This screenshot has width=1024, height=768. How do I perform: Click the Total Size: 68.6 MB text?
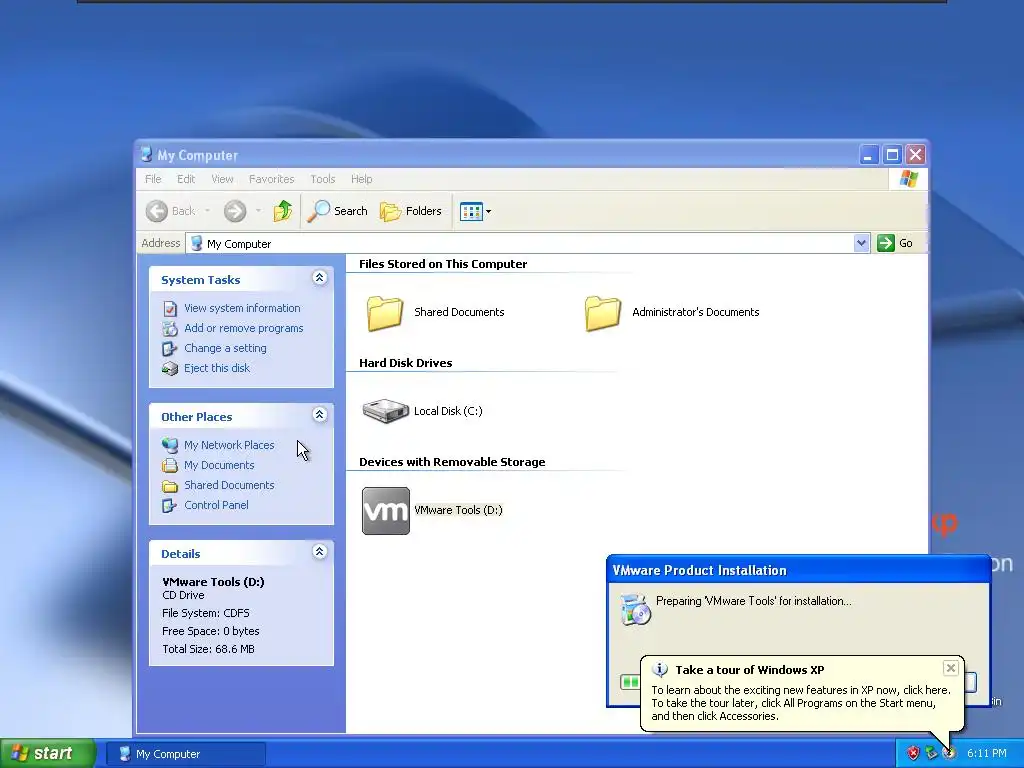(x=208, y=649)
